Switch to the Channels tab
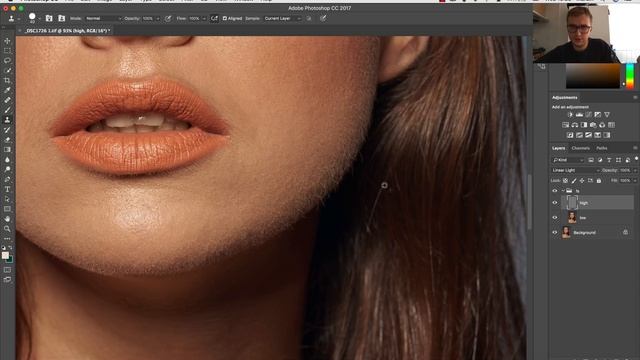Image resolution: width=640 pixels, height=360 pixels. (x=580, y=148)
